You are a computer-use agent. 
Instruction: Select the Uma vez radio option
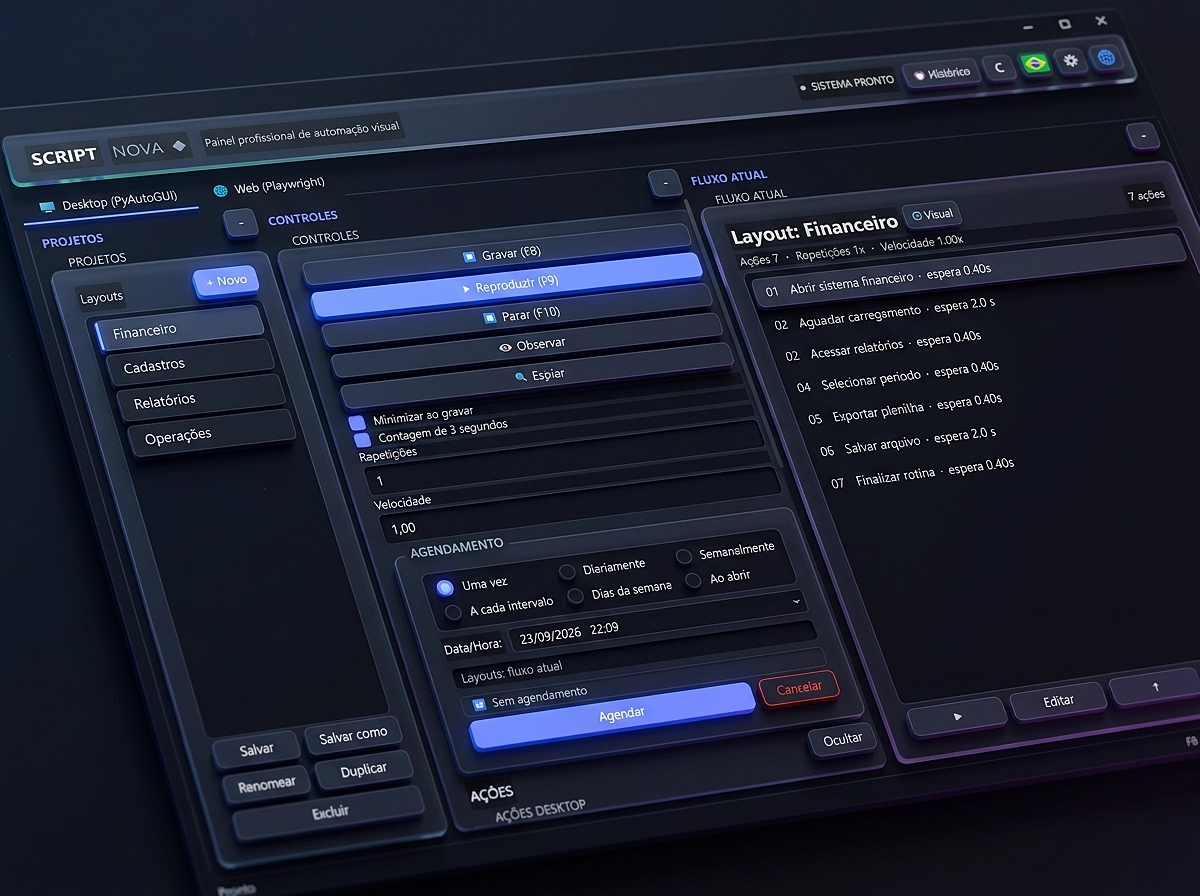pos(445,587)
